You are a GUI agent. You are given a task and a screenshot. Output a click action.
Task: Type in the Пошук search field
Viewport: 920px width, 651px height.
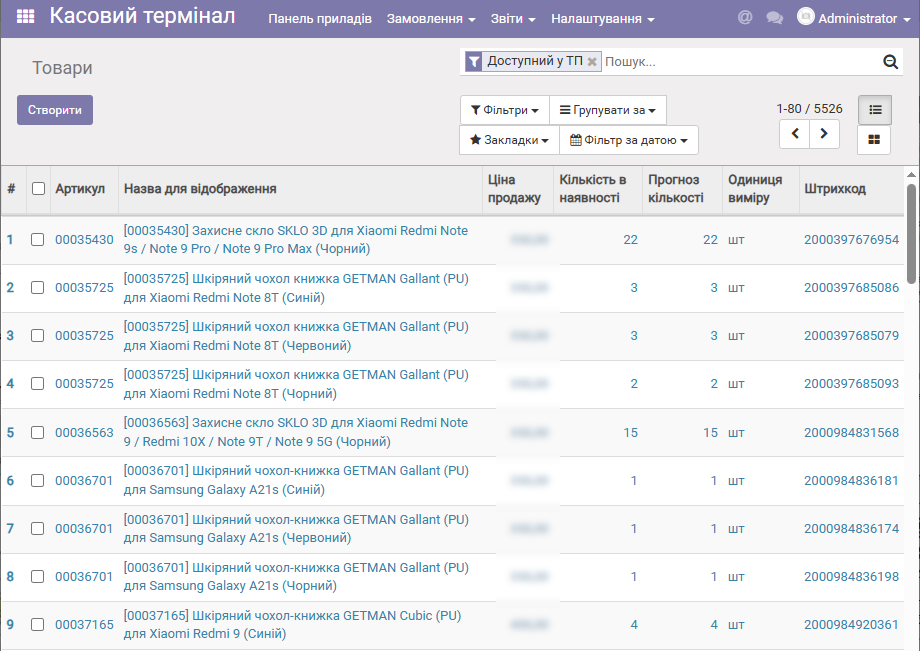point(740,62)
